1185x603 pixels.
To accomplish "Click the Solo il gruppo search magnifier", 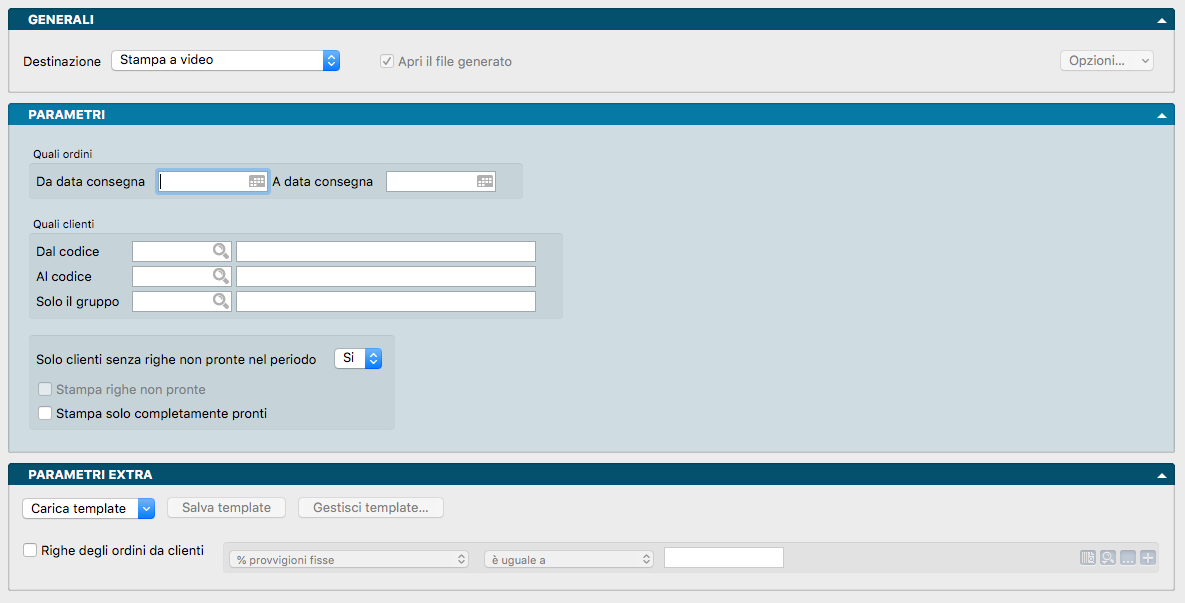I will point(220,301).
